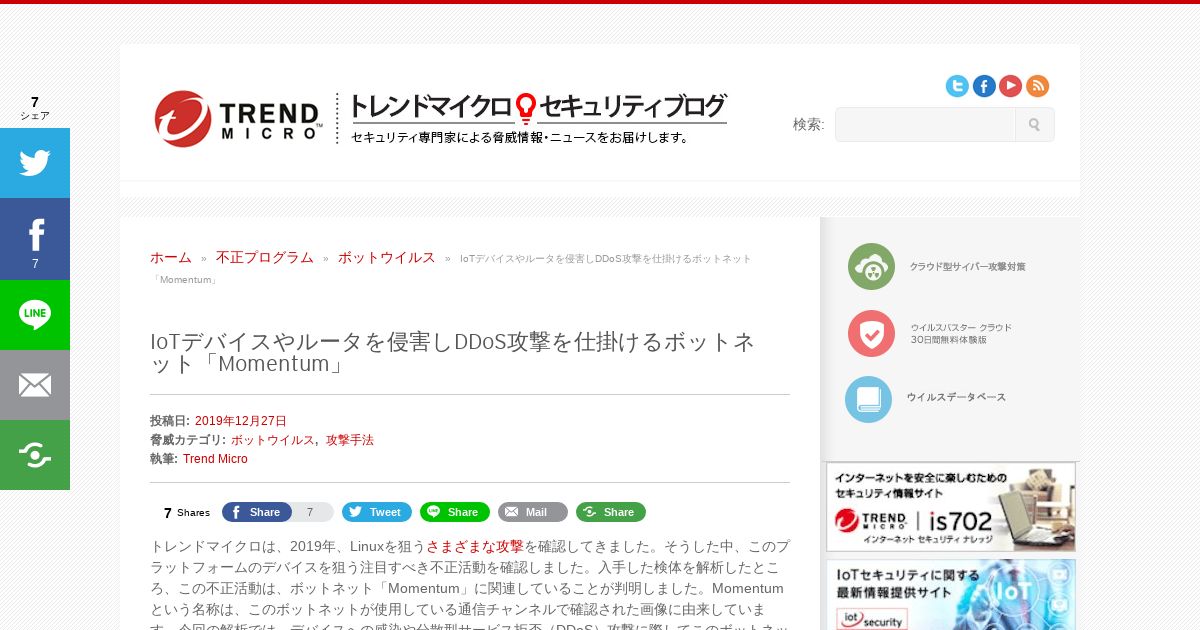Open 不正プログラム breadcrumb link
Screen dimensions: 1200x630
pyautogui.click(x=265, y=258)
